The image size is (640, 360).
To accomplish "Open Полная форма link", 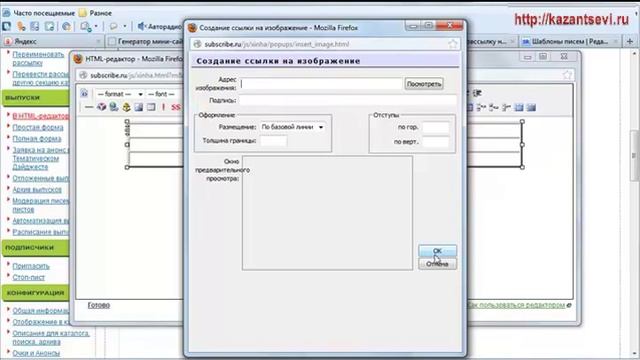I will 37,139.
